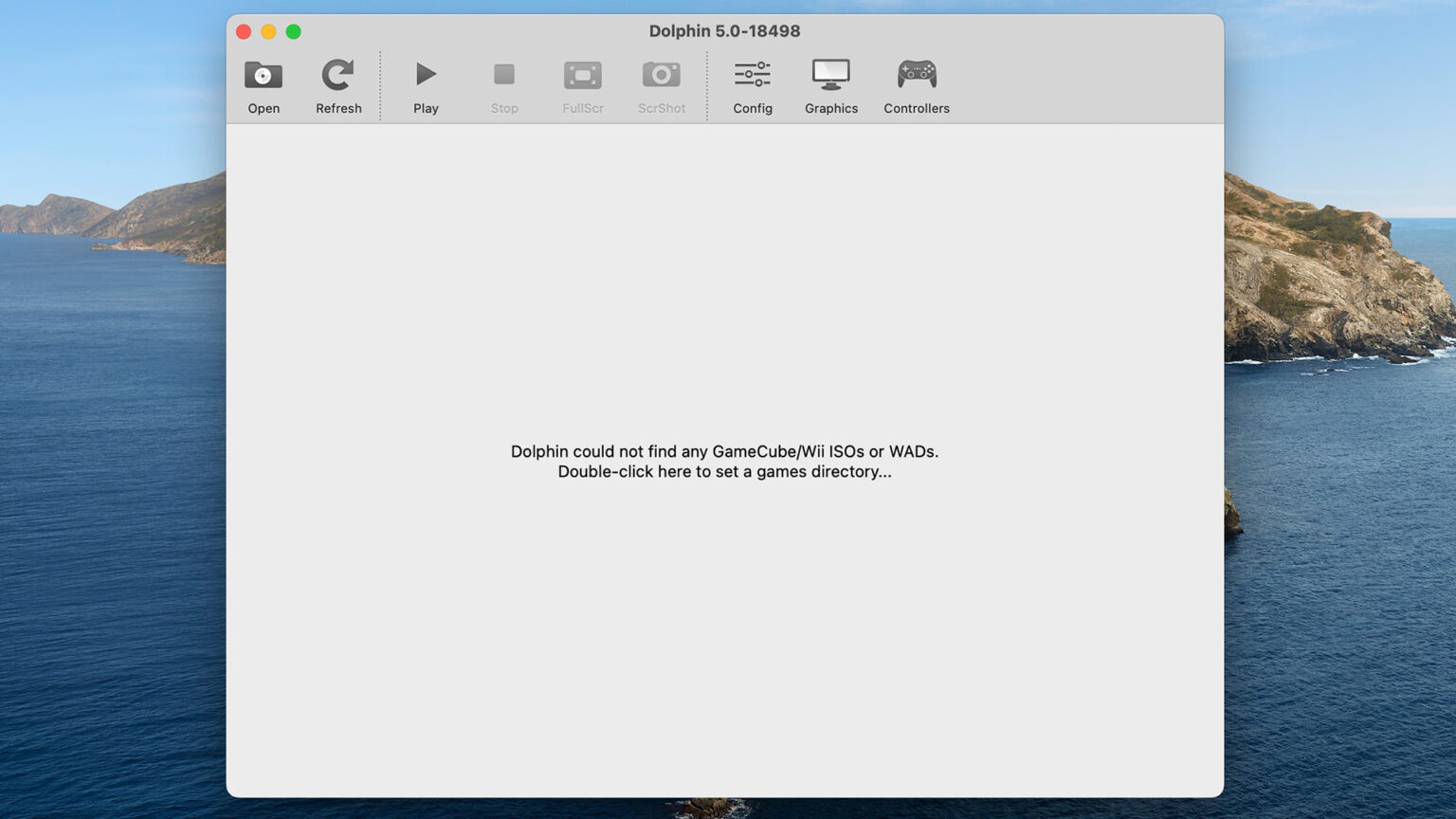Open the Graphics settings

click(x=830, y=85)
